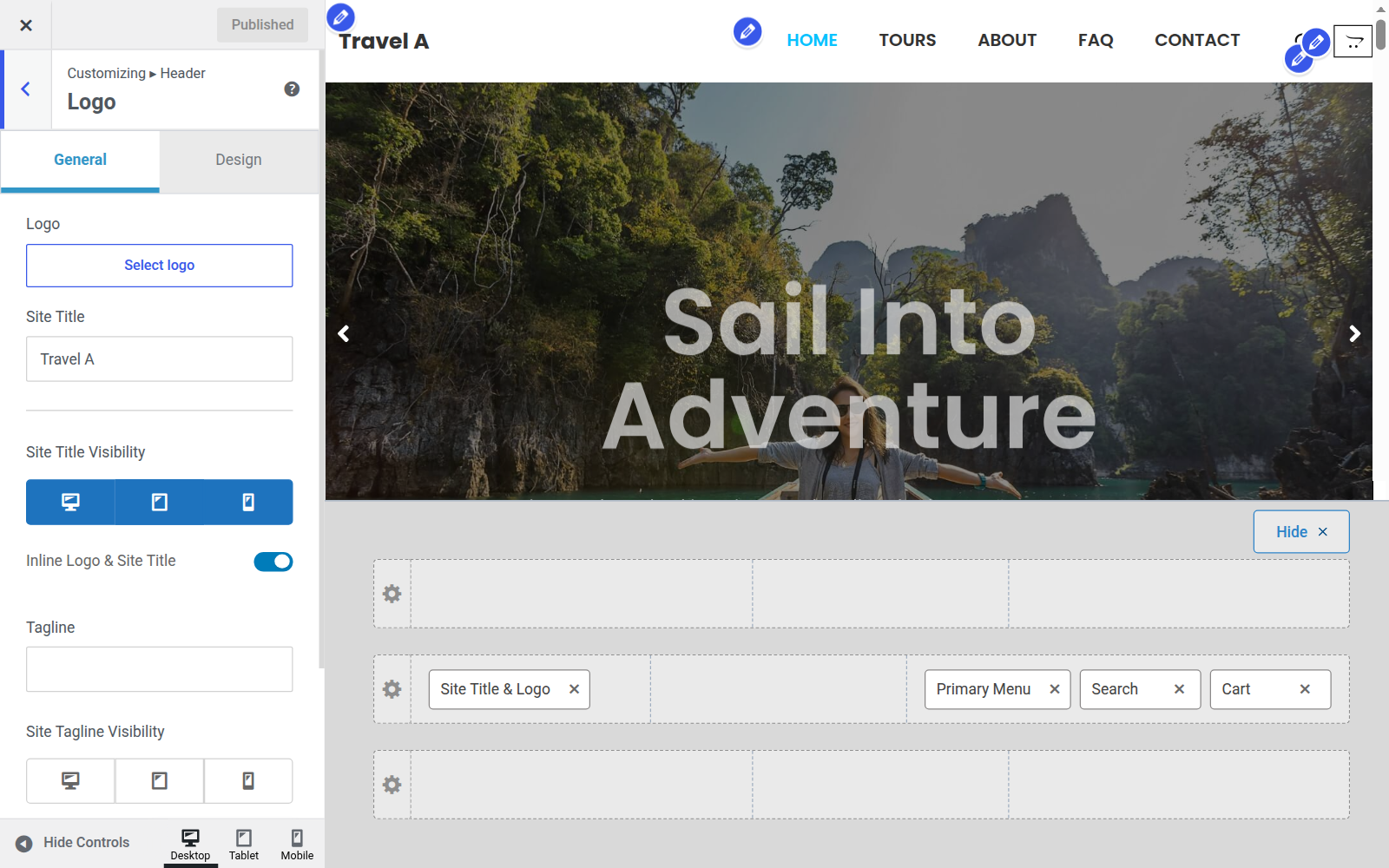1389x868 pixels.
Task: Advance to the next hero slide
Action: point(1354,333)
